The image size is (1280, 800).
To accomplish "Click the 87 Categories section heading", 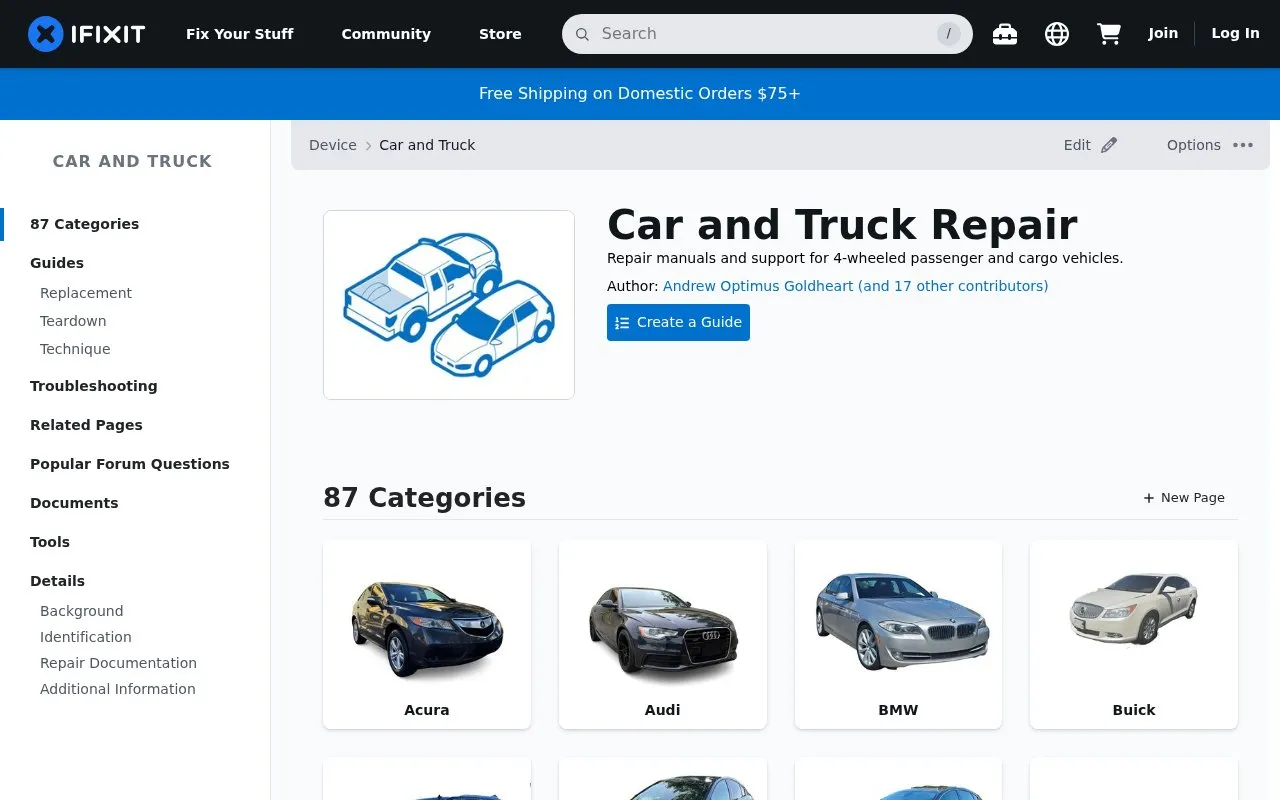I will 424,497.
